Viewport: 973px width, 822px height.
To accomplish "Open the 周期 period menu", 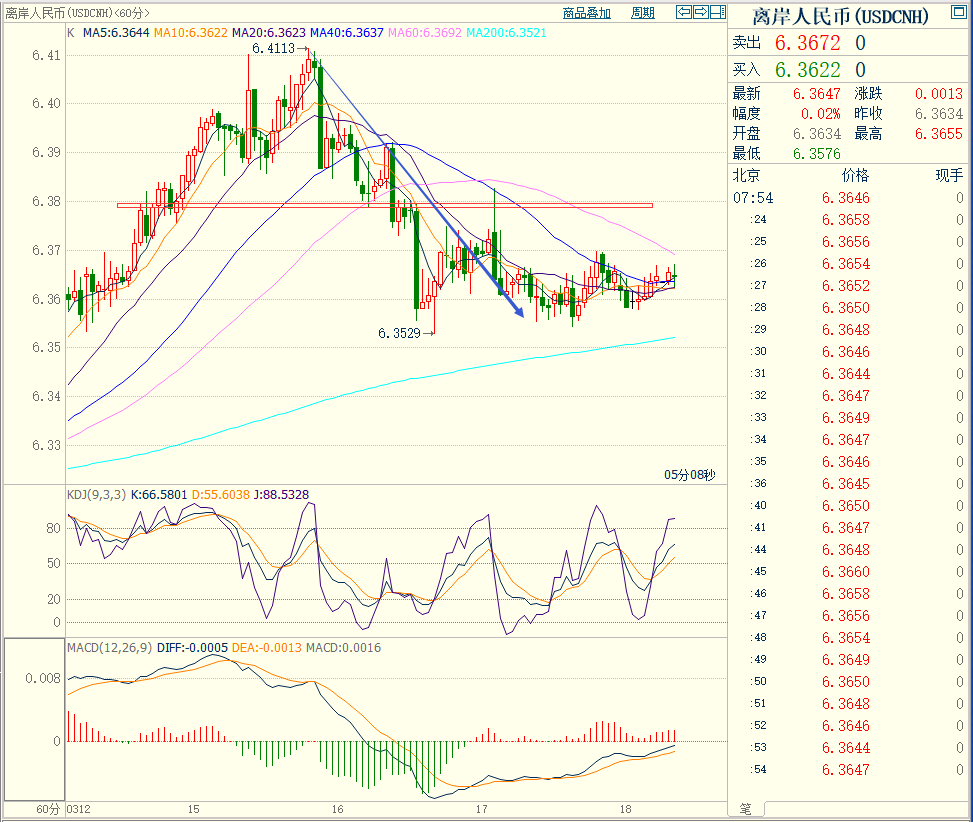I will tap(643, 13).
